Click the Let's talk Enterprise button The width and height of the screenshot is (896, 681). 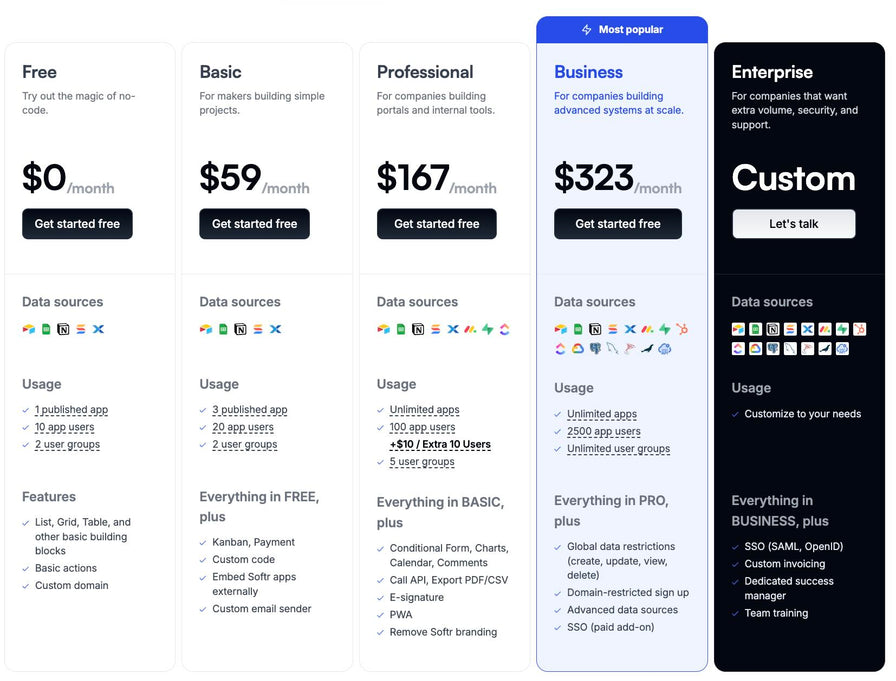794,224
